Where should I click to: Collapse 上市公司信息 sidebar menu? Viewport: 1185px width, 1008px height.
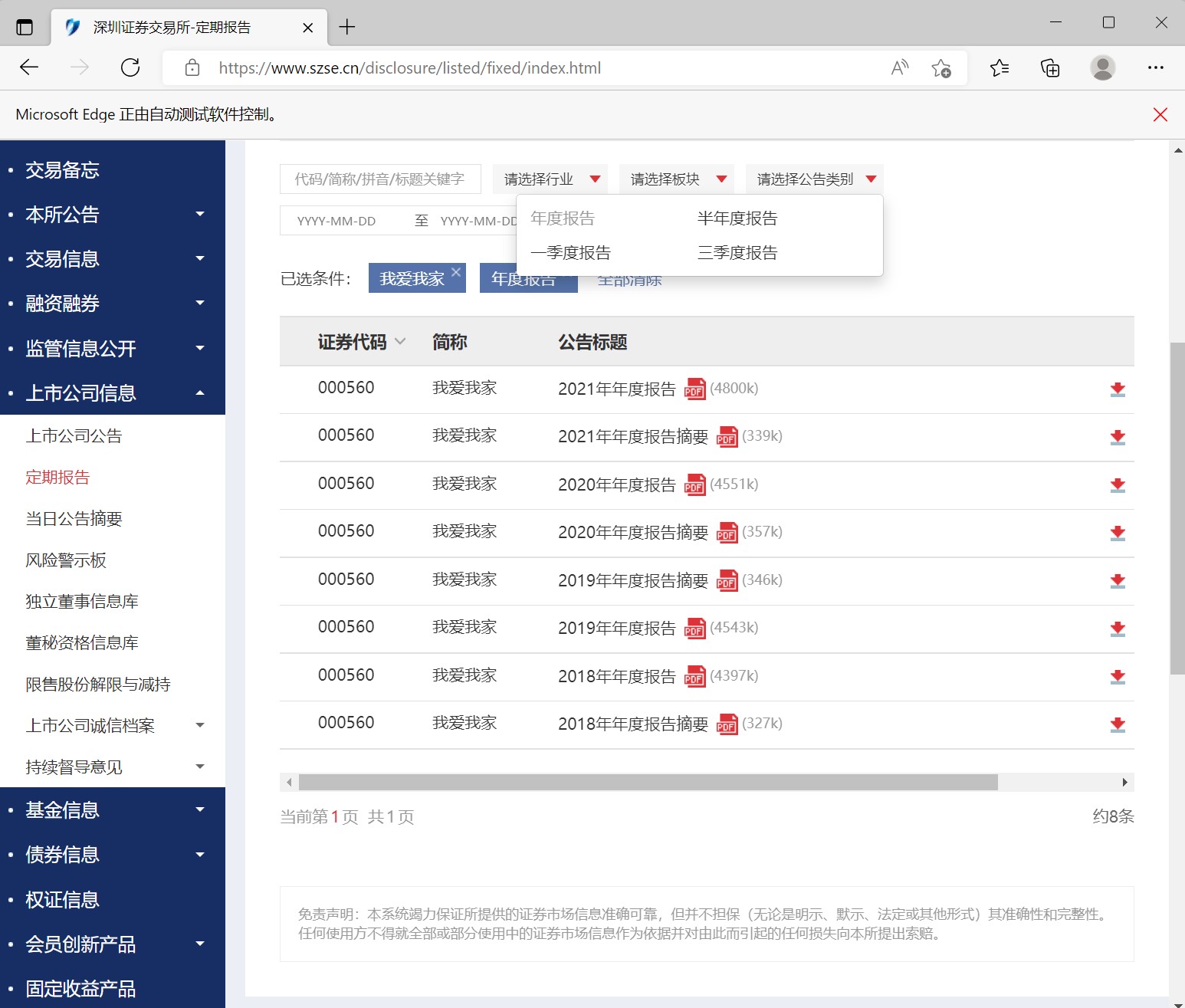coord(200,393)
